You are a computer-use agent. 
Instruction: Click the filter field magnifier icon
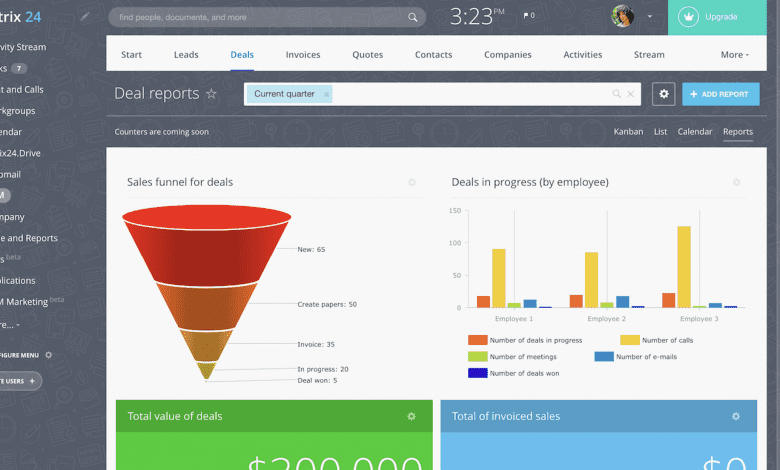click(616, 94)
